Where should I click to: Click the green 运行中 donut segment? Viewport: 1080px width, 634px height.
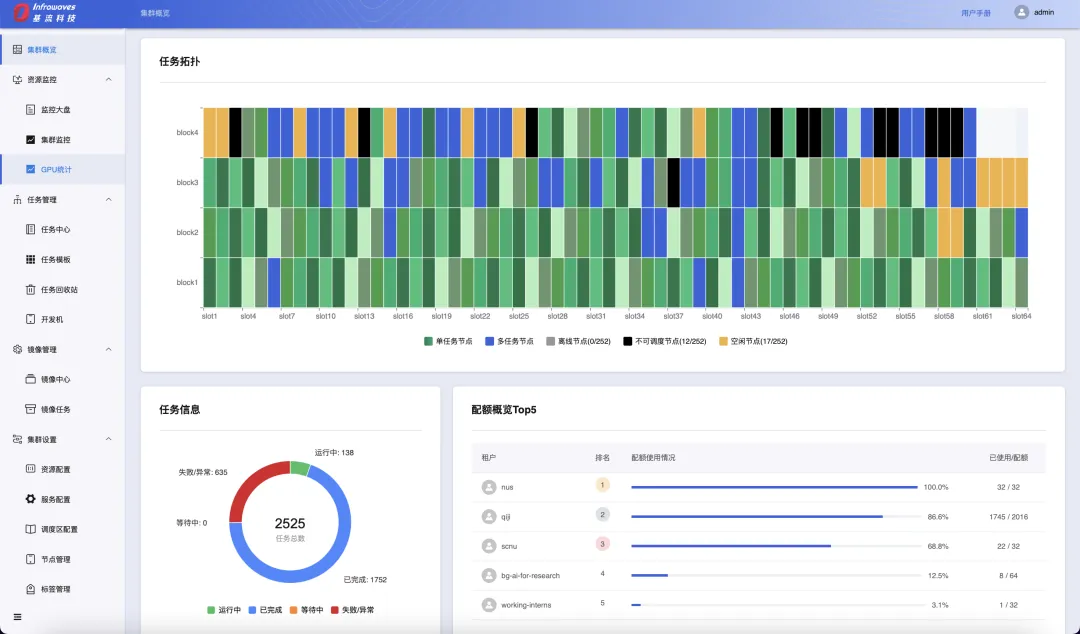[x=300, y=469]
